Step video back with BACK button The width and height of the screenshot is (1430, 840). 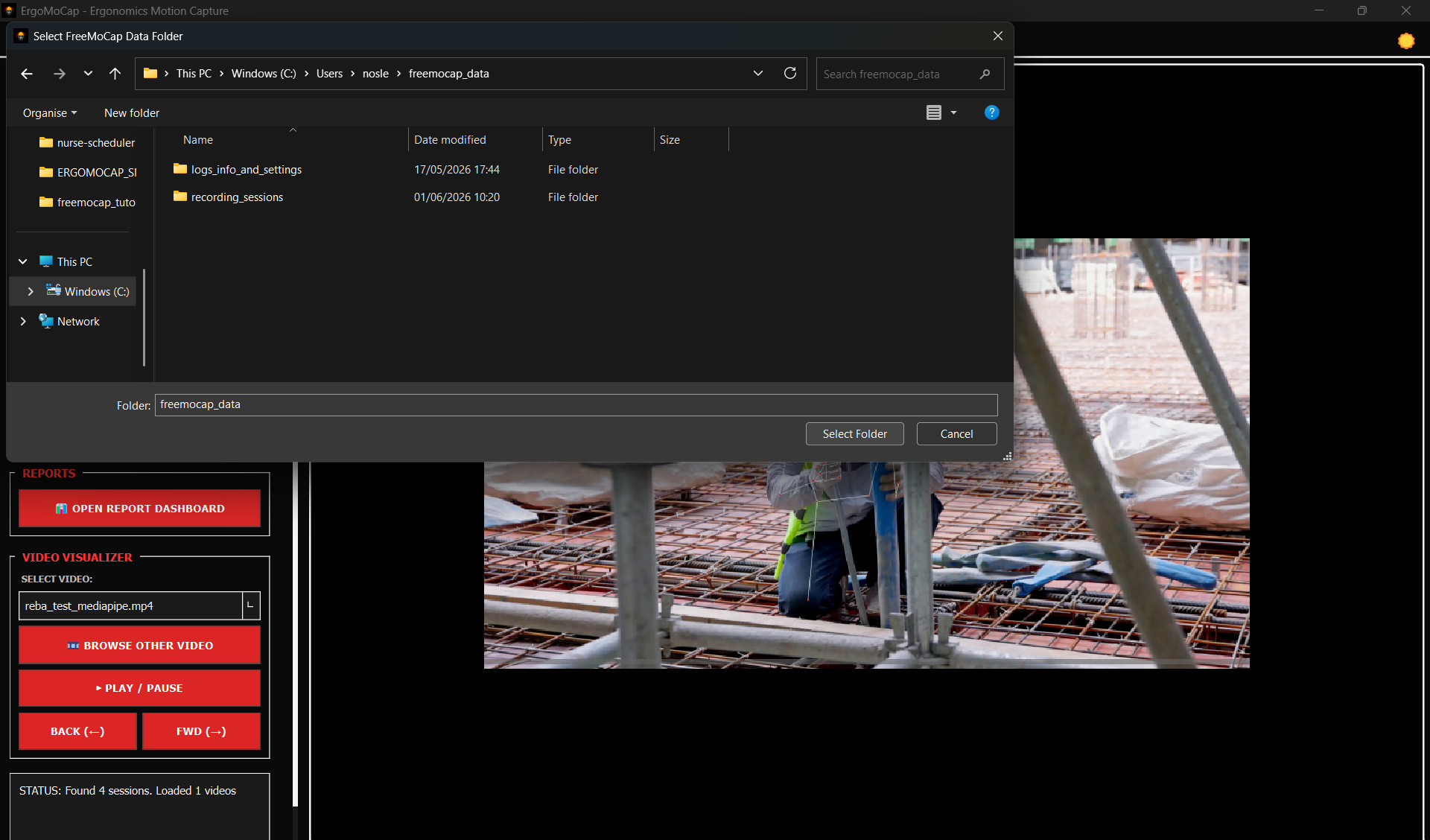77,731
